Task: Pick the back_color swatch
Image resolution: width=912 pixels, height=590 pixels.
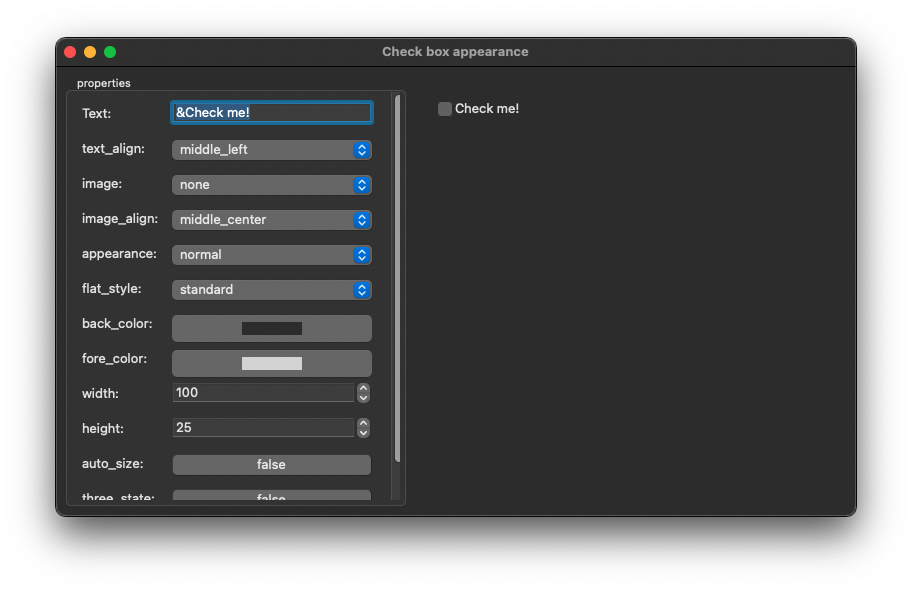Action: point(271,328)
